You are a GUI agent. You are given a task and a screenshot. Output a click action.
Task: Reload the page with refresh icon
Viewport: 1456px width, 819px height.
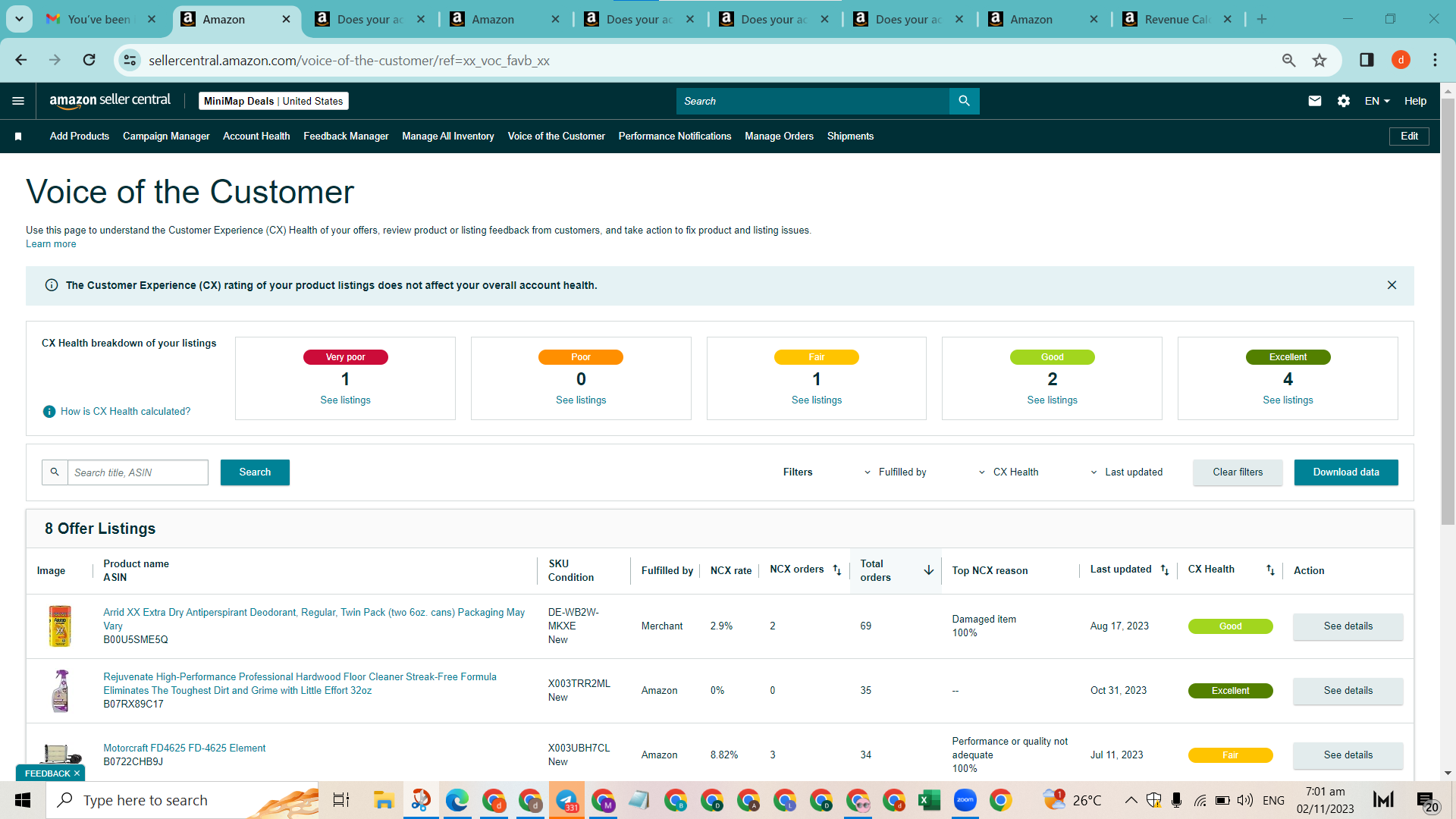(89, 60)
